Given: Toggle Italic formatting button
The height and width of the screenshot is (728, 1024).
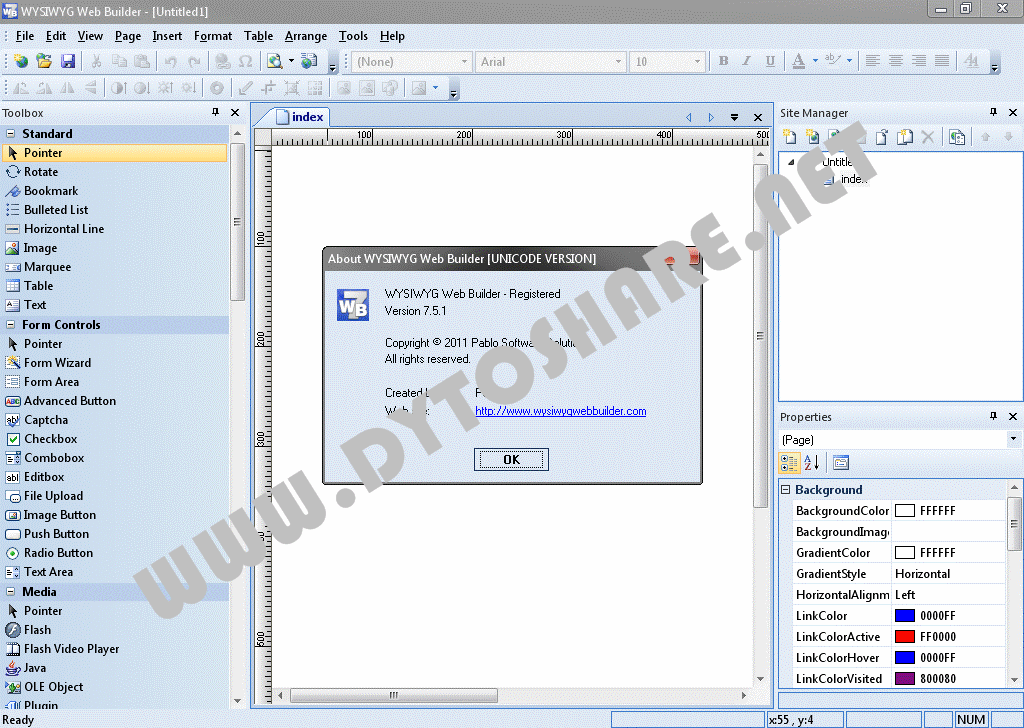Looking at the screenshot, I should coord(746,61).
